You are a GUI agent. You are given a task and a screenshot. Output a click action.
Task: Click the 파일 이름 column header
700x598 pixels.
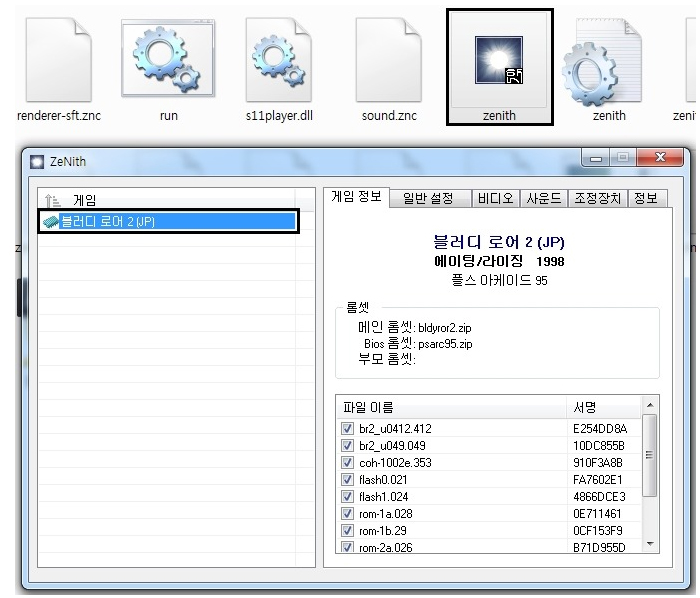pos(451,407)
